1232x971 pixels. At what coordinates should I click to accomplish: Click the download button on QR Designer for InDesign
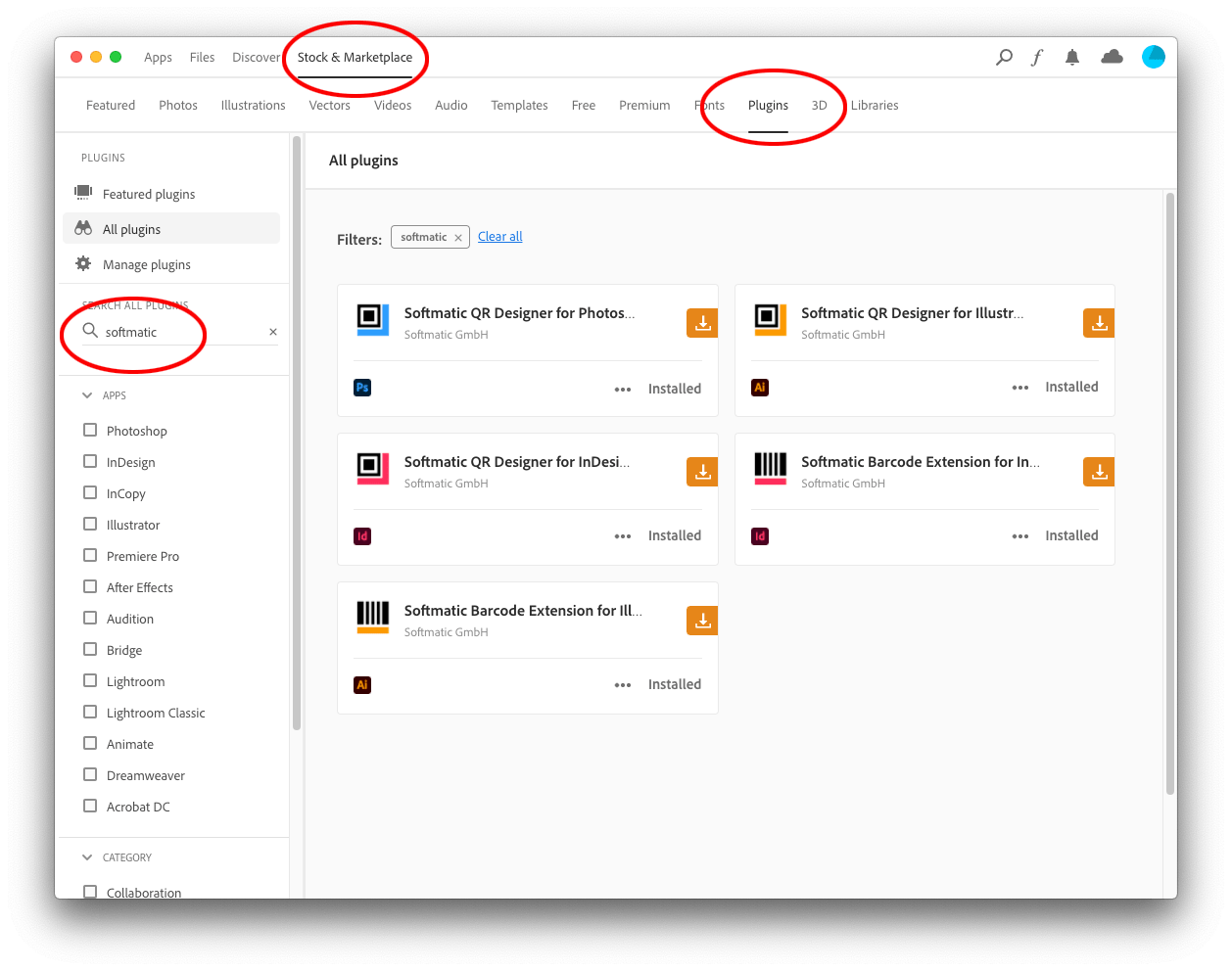702,472
